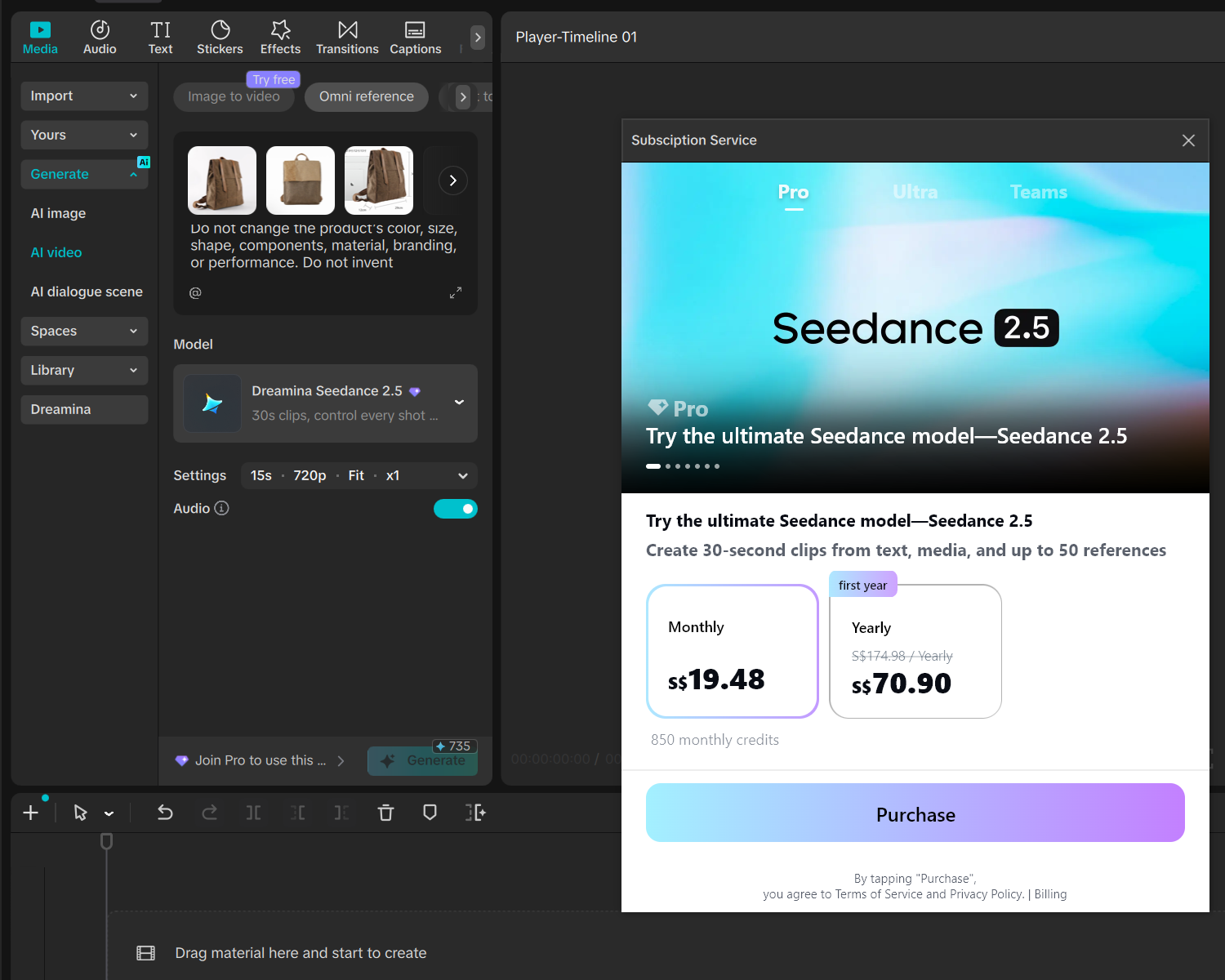The width and height of the screenshot is (1225, 980).
Task: Click the Generate button
Action: pyautogui.click(x=422, y=760)
